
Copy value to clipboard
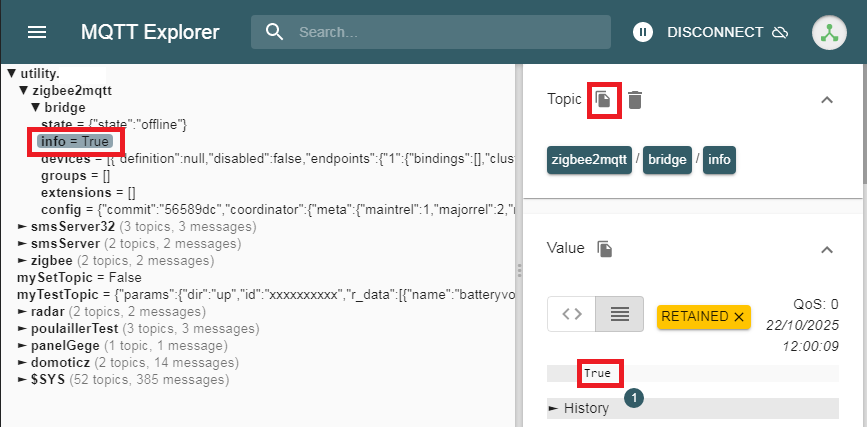[x=604, y=248]
